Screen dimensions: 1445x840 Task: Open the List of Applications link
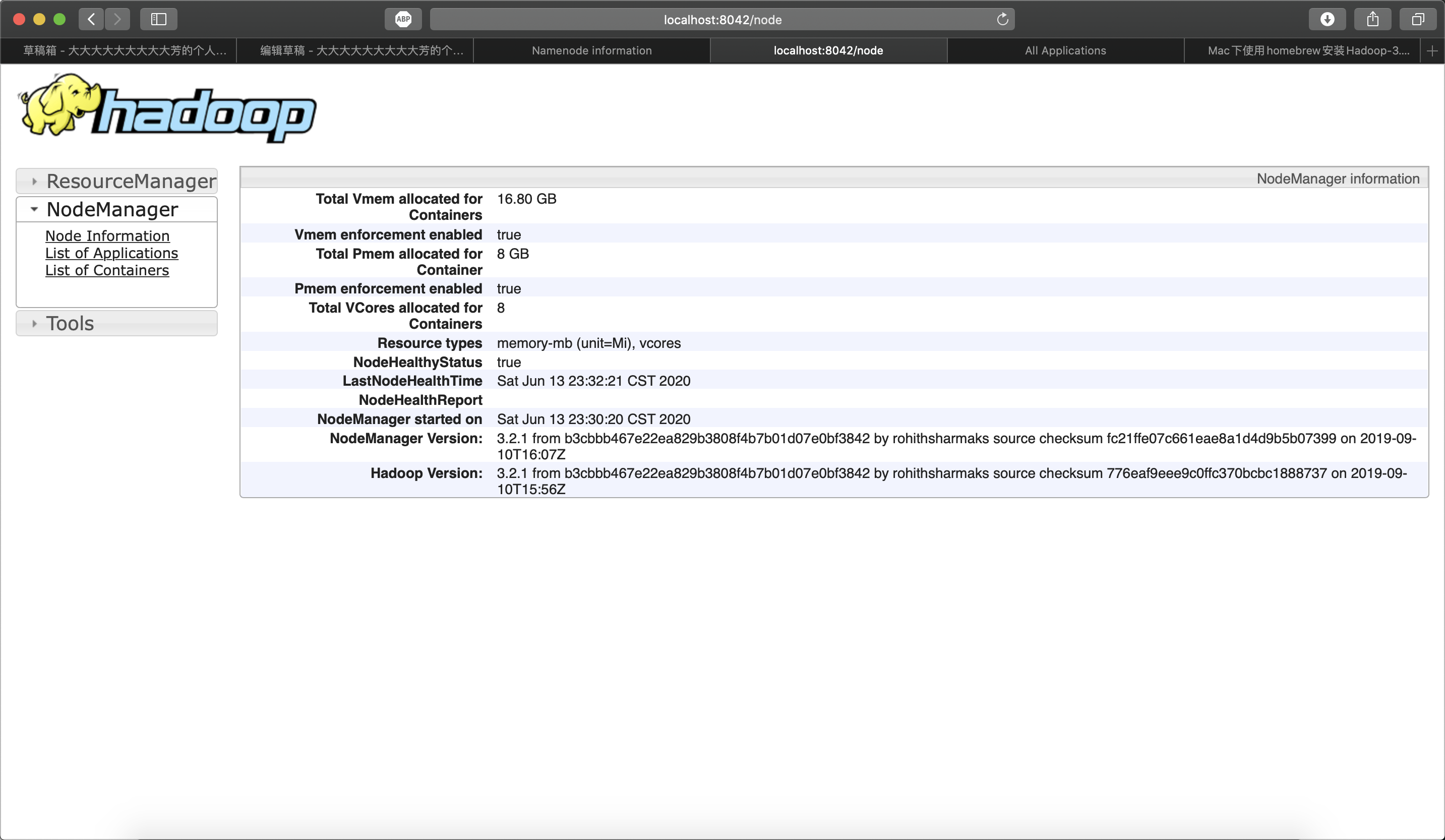click(x=112, y=254)
